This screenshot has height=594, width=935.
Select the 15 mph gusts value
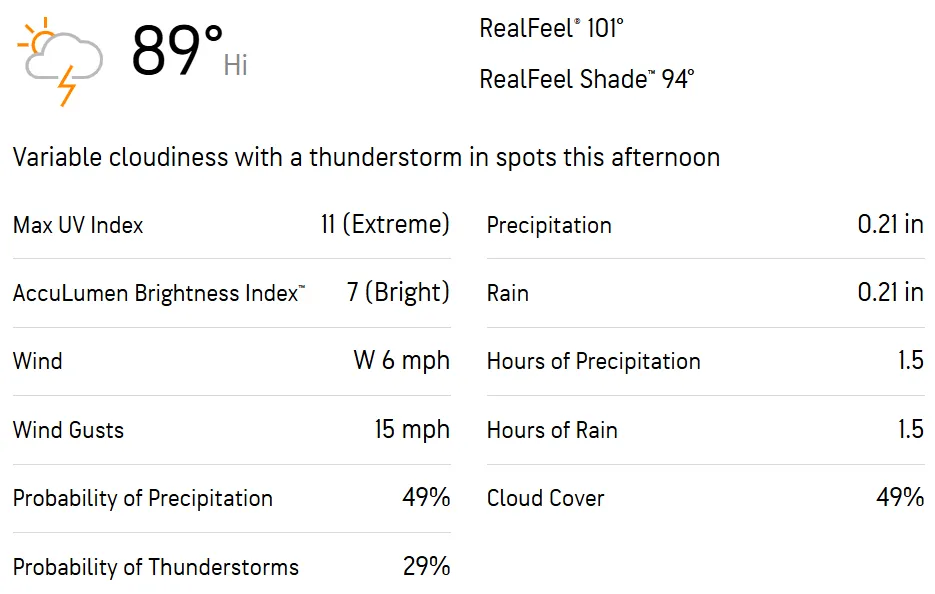click(x=412, y=429)
